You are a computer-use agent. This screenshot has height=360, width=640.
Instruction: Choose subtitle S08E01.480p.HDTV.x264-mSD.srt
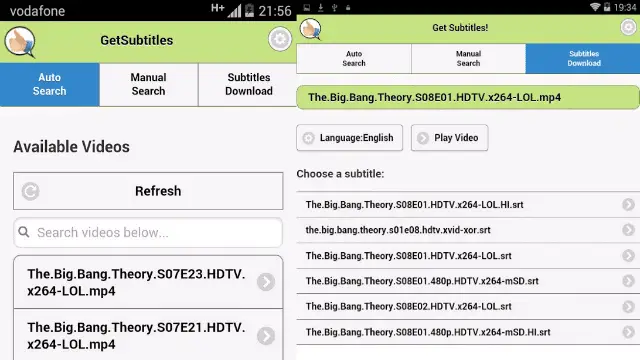[x=468, y=281]
